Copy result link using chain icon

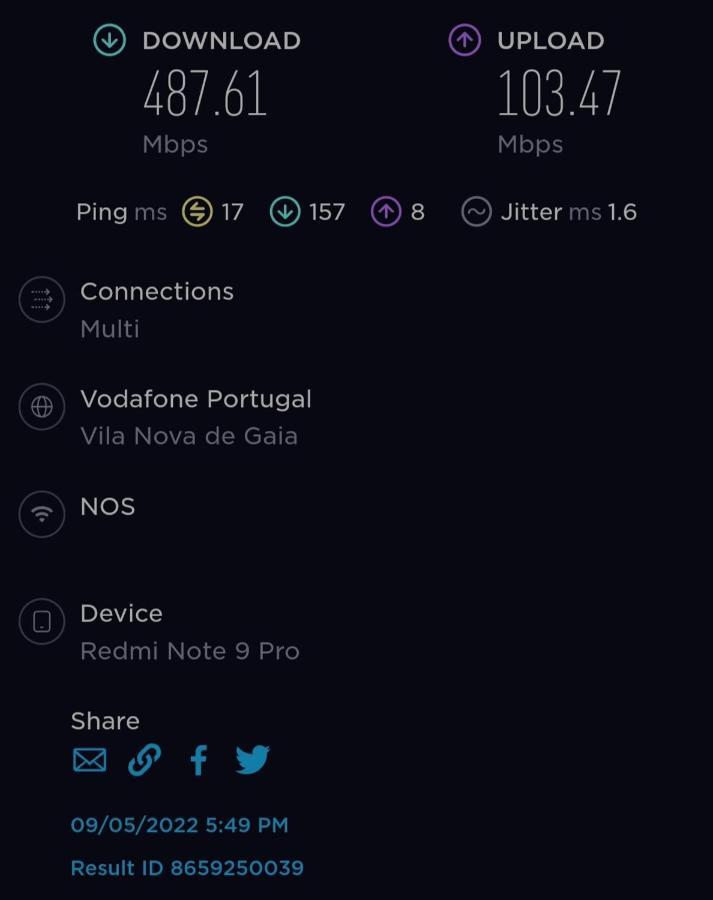(144, 760)
